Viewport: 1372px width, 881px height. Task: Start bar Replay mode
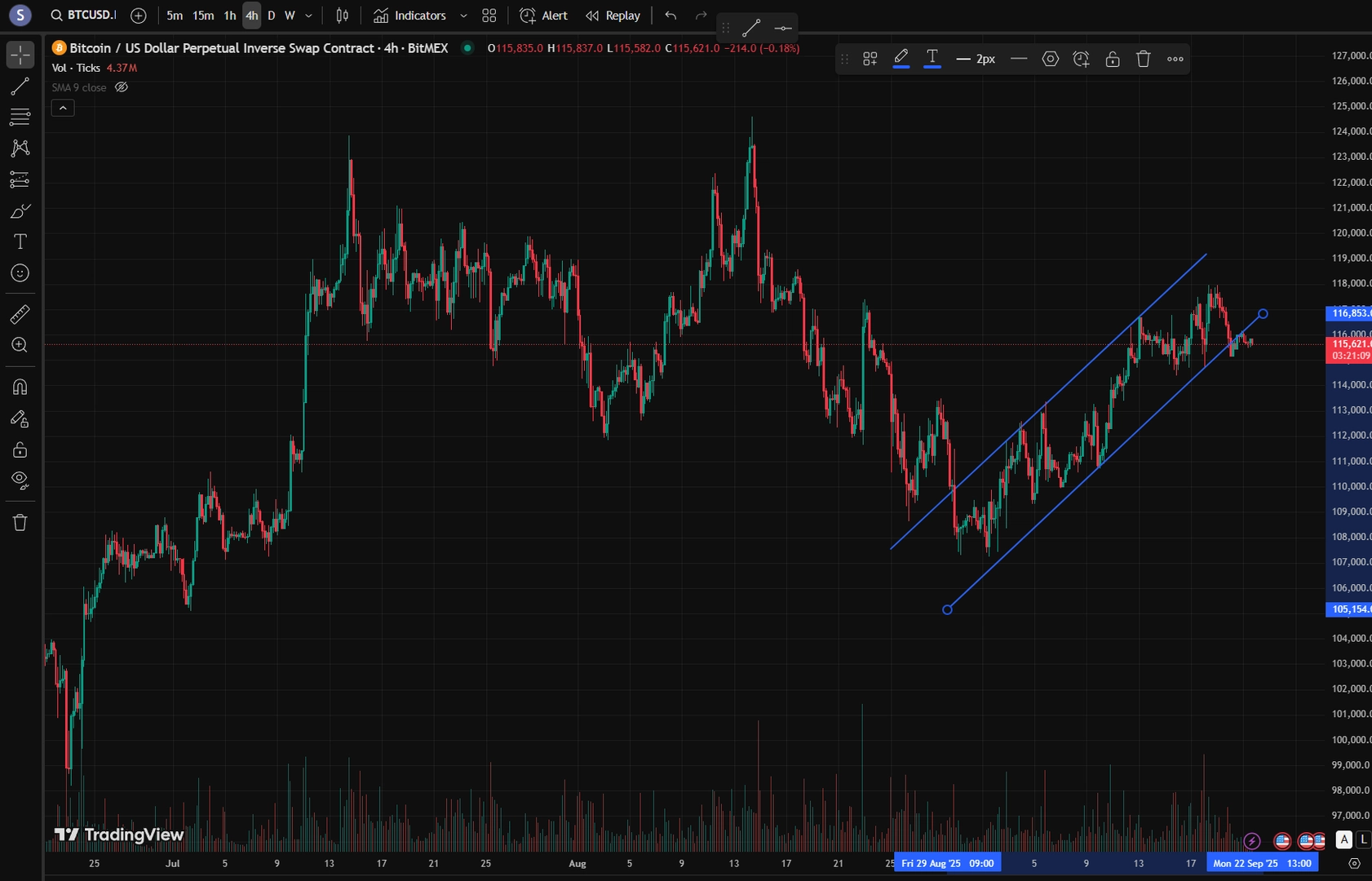coord(613,15)
